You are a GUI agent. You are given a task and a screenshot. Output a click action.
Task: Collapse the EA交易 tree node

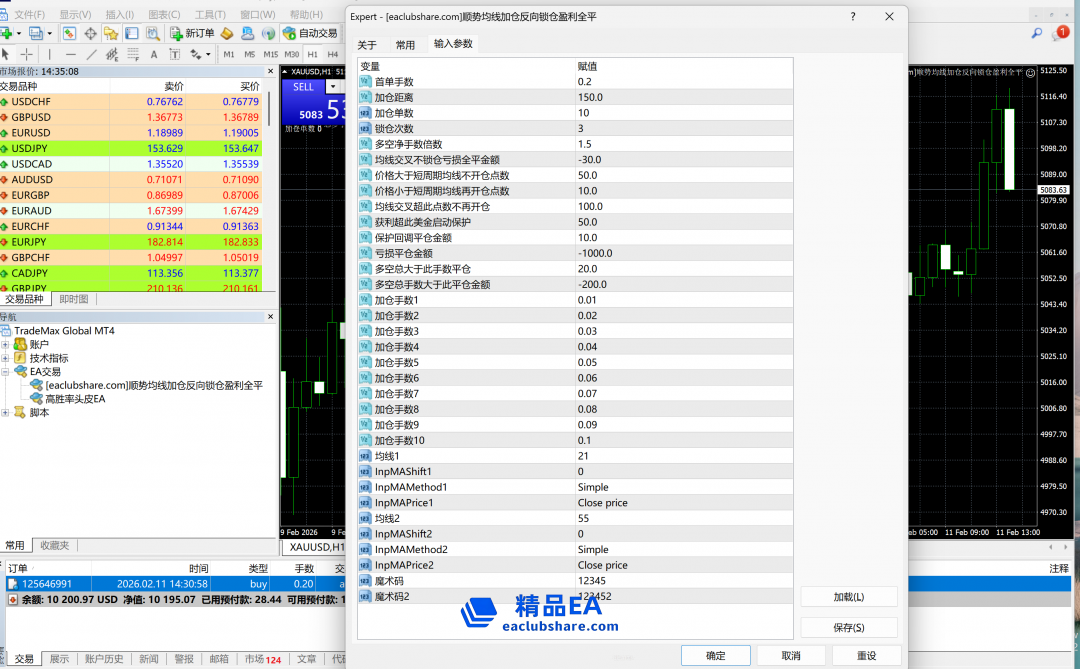(x=6, y=371)
